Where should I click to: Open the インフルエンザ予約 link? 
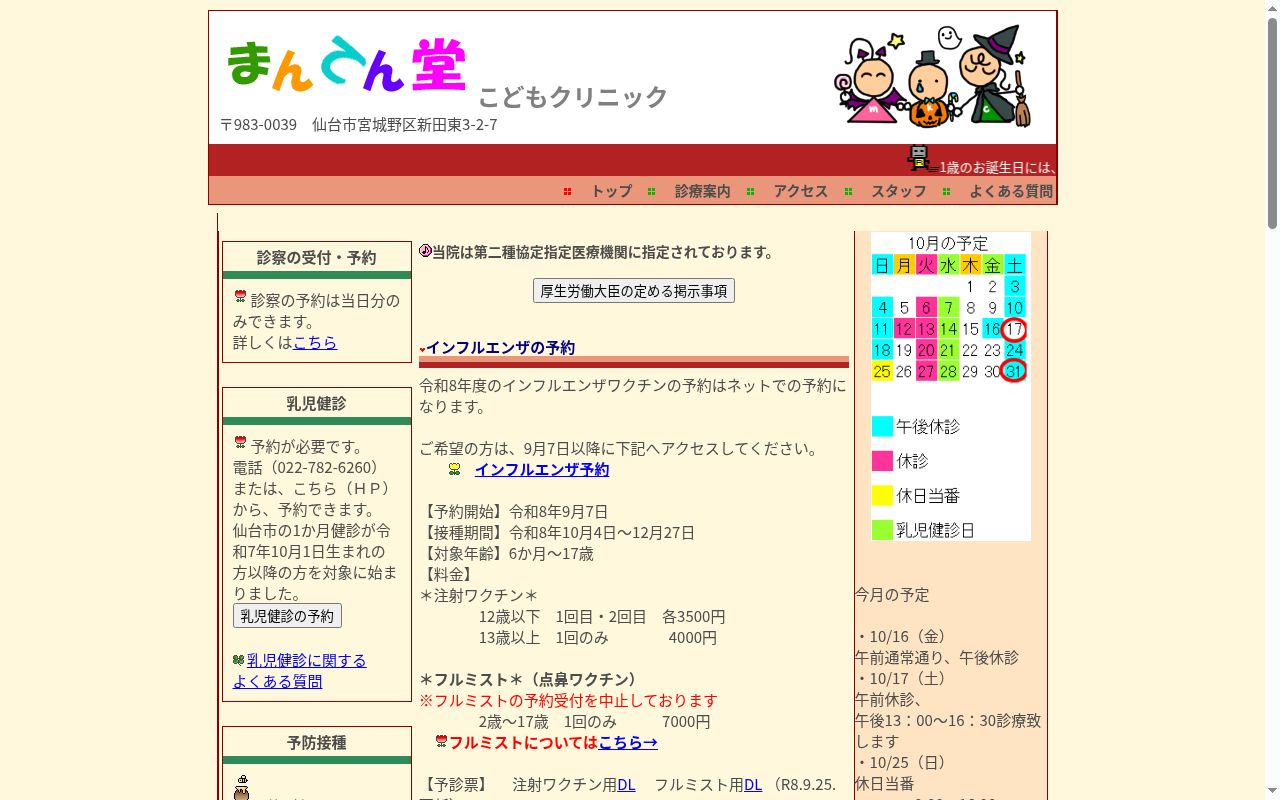tap(541, 469)
